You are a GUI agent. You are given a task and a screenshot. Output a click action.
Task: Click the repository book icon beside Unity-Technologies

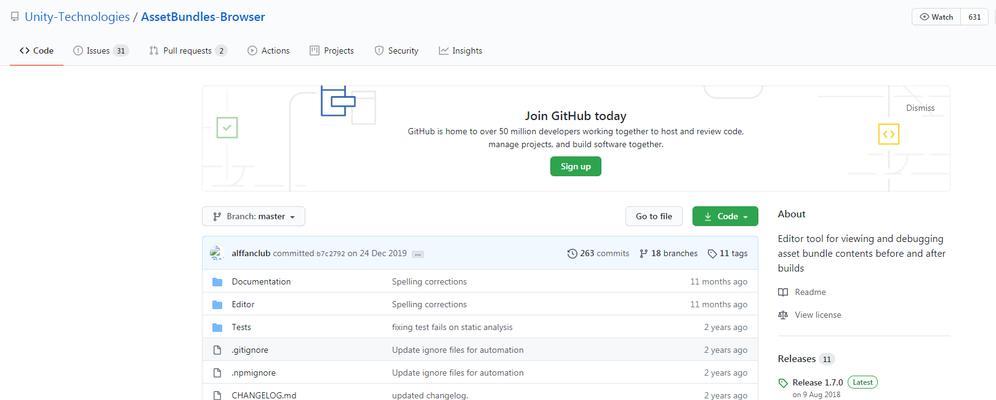(15, 17)
